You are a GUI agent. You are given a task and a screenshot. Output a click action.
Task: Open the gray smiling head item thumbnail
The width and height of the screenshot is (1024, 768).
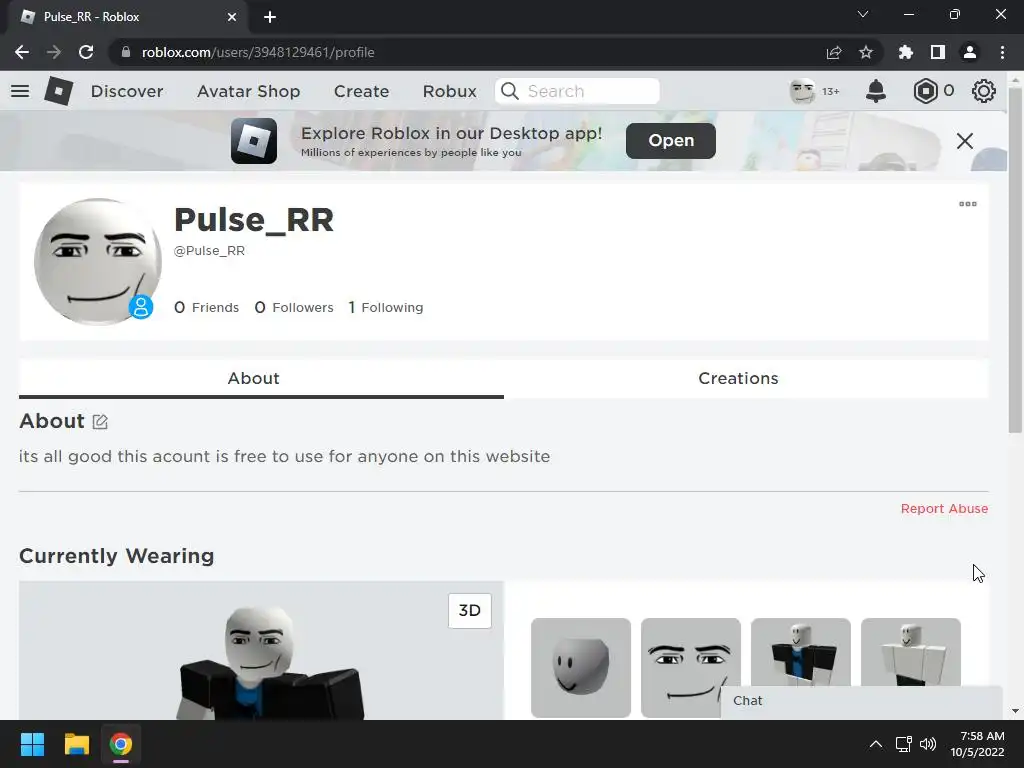click(581, 668)
